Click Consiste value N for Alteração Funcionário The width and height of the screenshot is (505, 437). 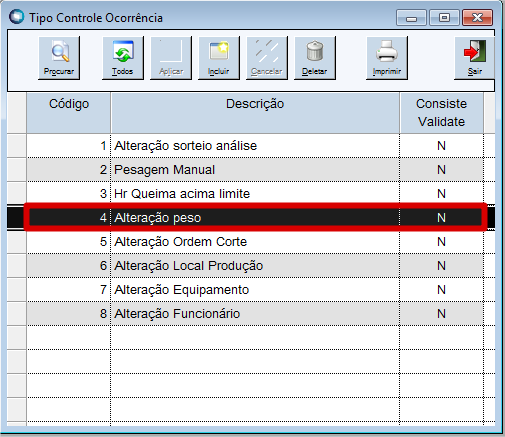pyautogui.click(x=441, y=314)
